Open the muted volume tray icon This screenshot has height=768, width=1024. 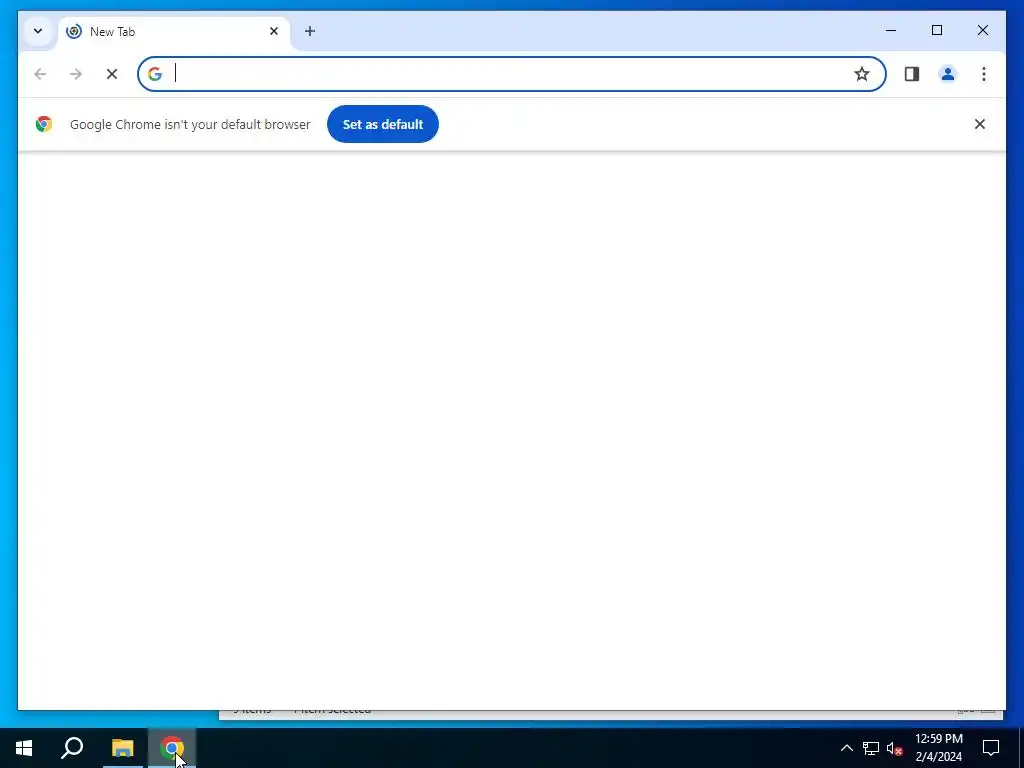[895, 748]
